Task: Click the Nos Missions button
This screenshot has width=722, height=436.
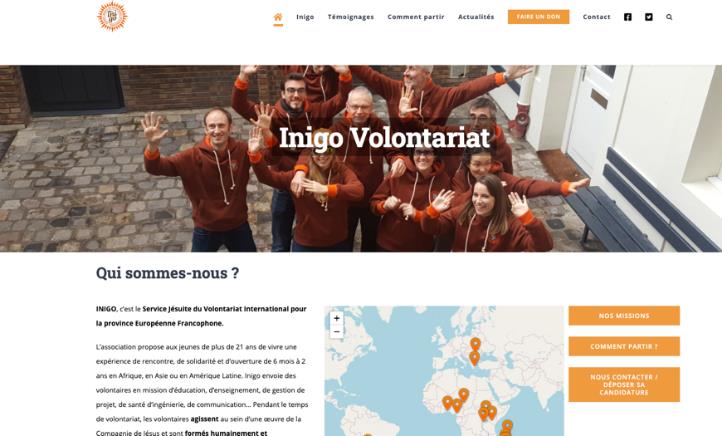Action: coord(624,316)
